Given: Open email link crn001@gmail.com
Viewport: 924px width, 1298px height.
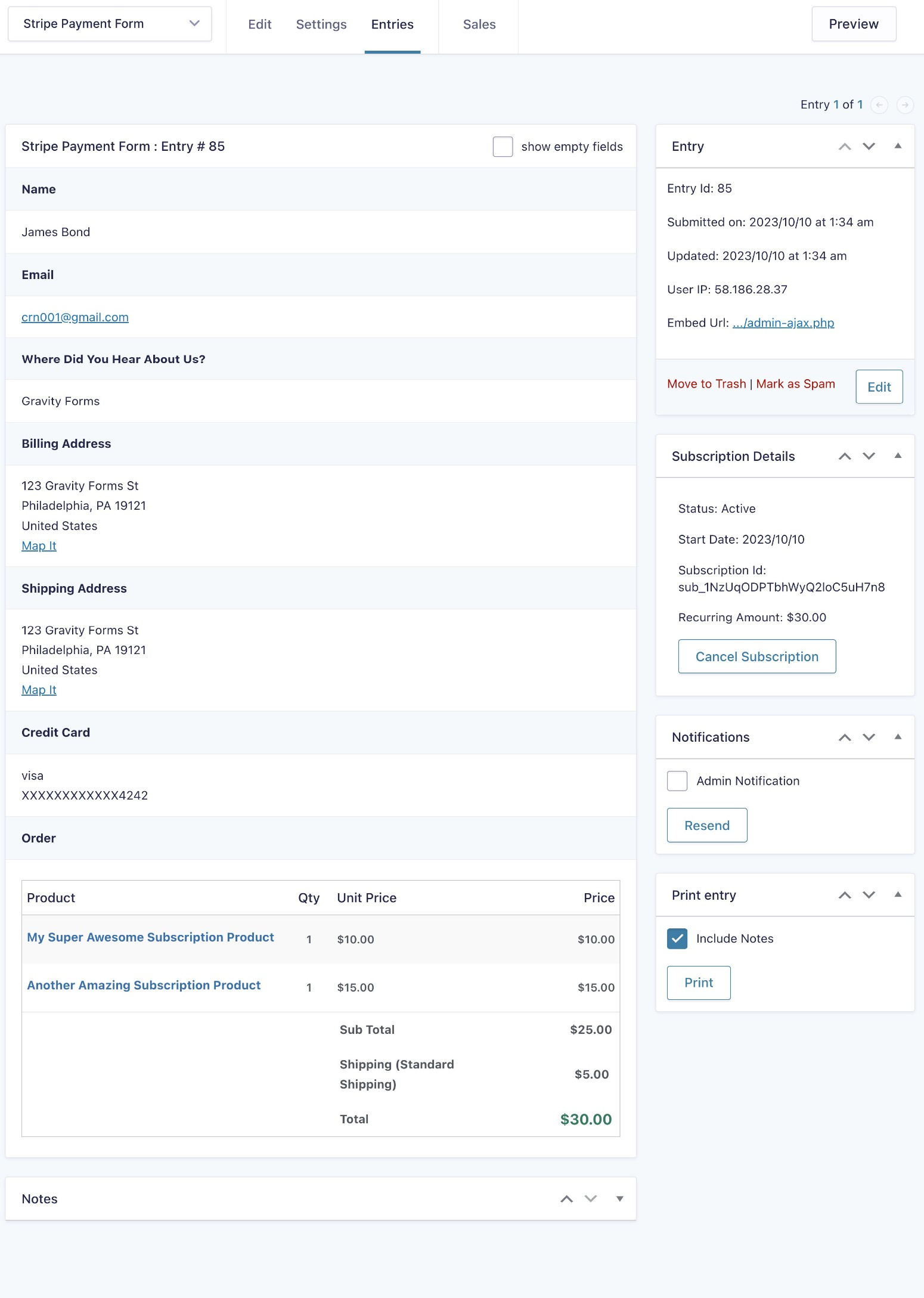Looking at the screenshot, I should (75, 317).
